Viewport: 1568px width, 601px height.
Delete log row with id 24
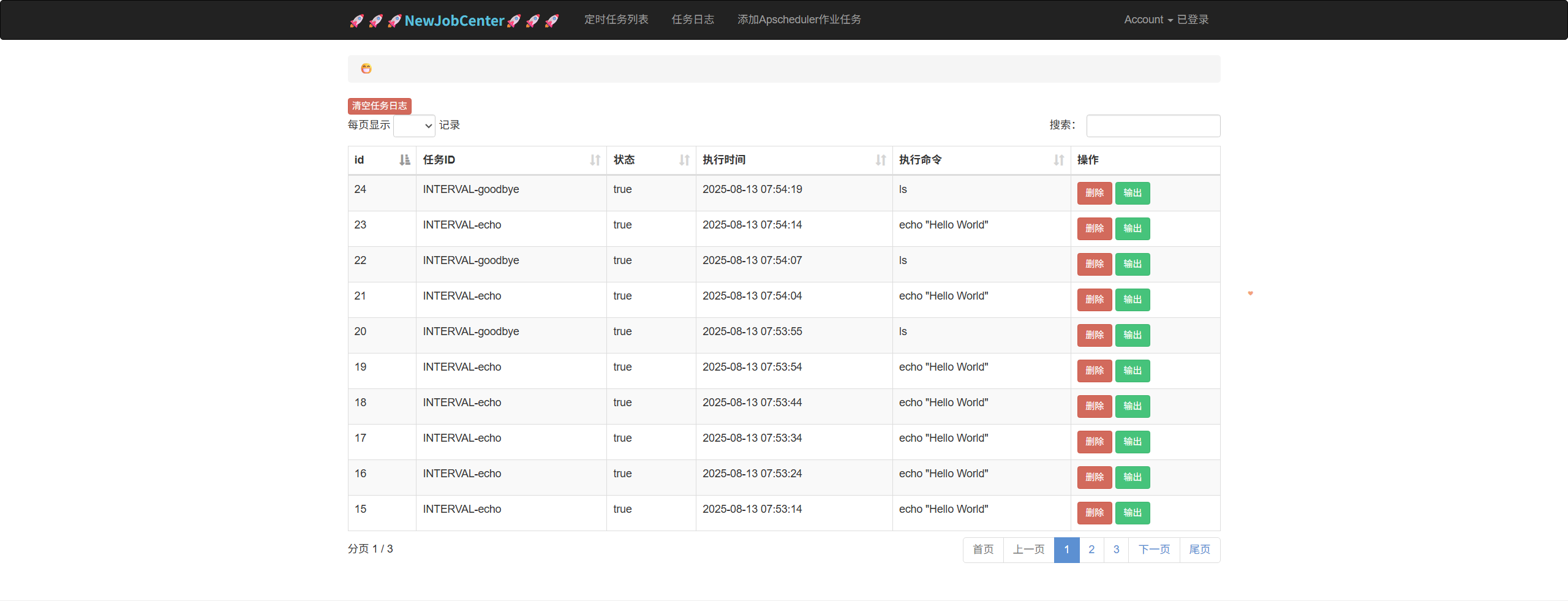pyautogui.click(x=1095, y=193)
